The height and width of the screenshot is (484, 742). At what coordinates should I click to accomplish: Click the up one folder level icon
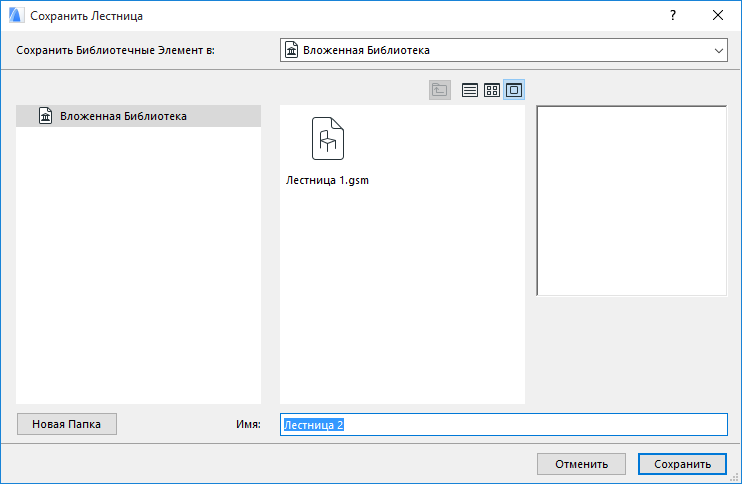click(x=440, y=90)
